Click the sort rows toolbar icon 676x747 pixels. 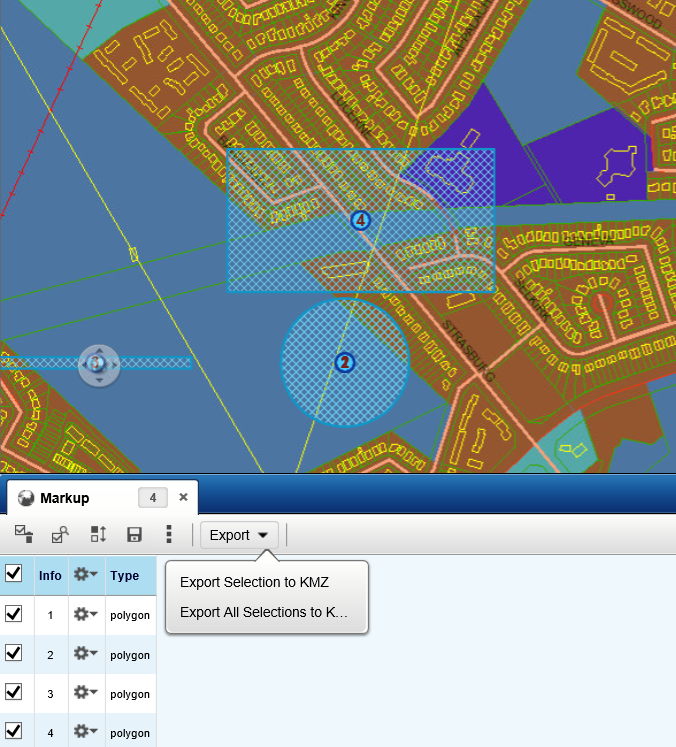98,535
